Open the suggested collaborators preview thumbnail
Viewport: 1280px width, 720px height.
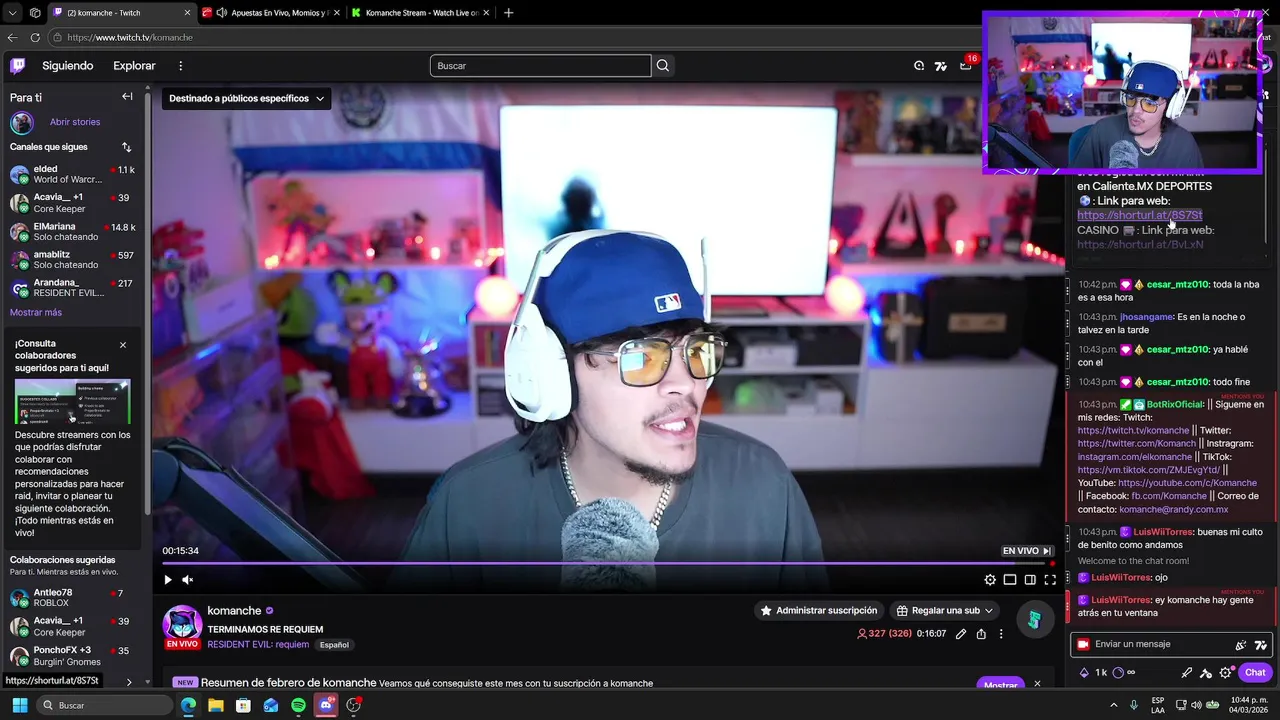pos(72,401)
